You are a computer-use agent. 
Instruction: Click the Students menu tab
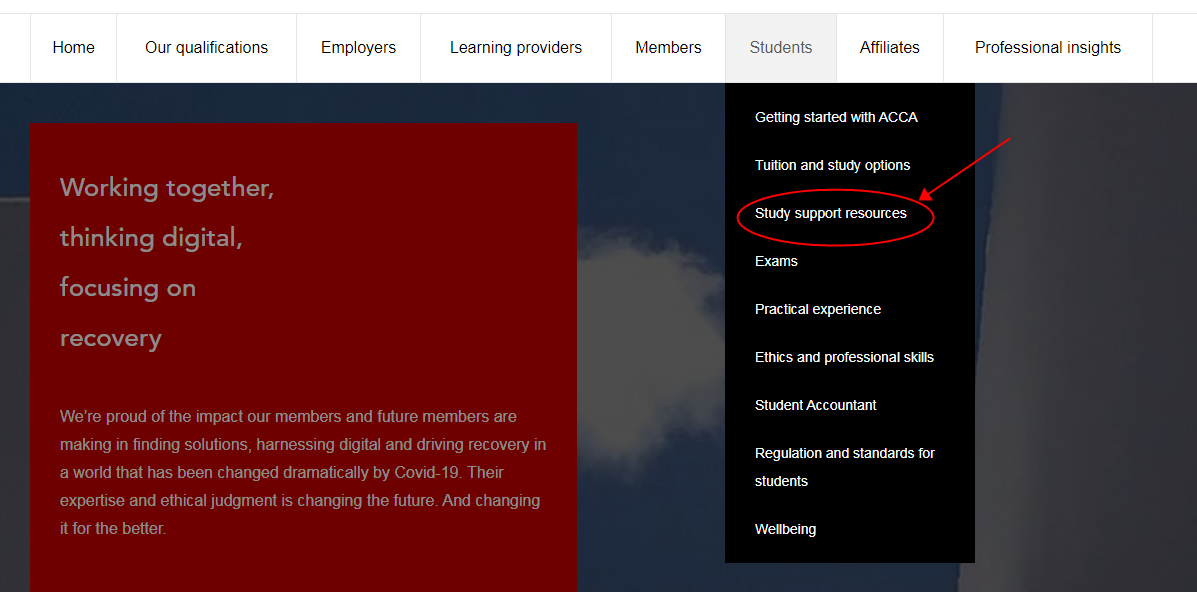point(781,48)
